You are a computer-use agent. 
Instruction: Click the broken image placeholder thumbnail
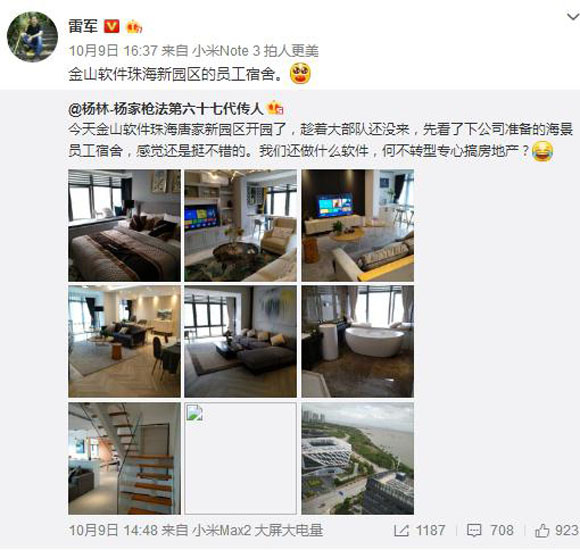coord(240,458)
